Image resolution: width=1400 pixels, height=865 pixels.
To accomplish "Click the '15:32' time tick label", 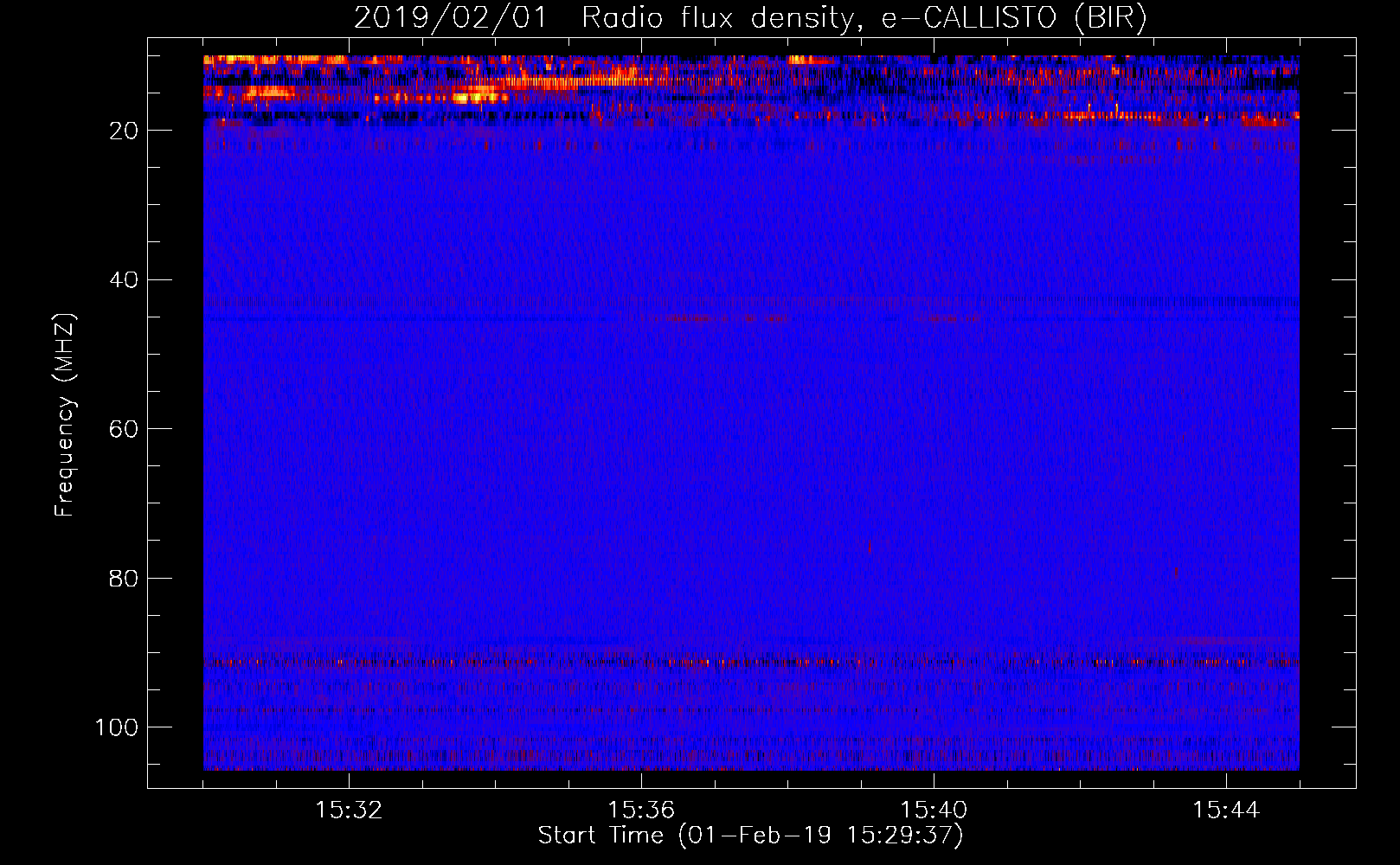I will pyautogui.click(x=349, y=811).
